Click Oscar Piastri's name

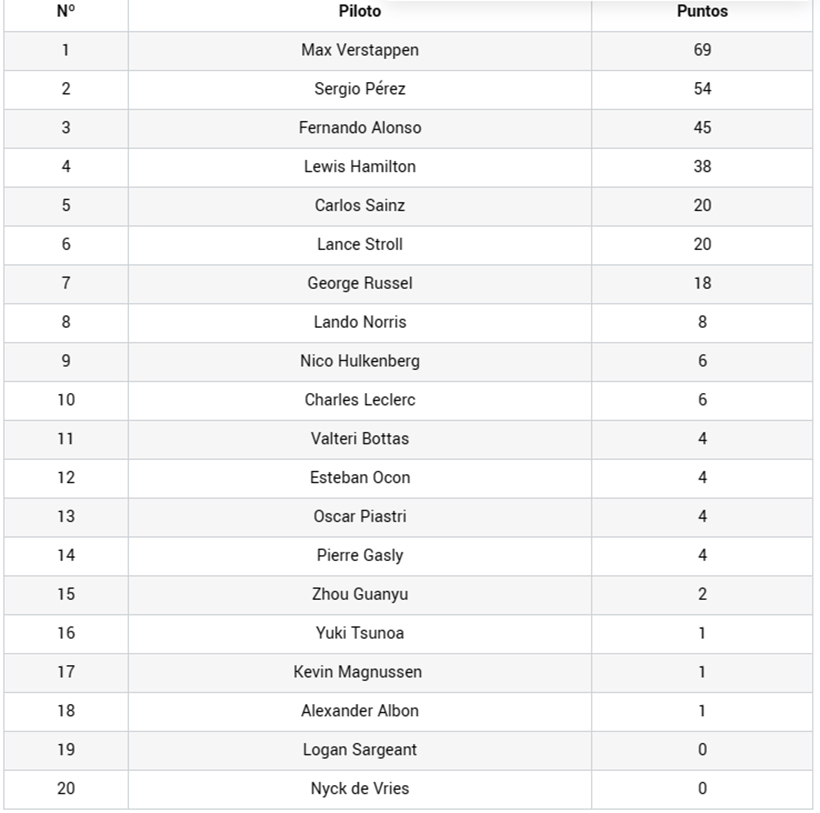(x=359, y=516)
